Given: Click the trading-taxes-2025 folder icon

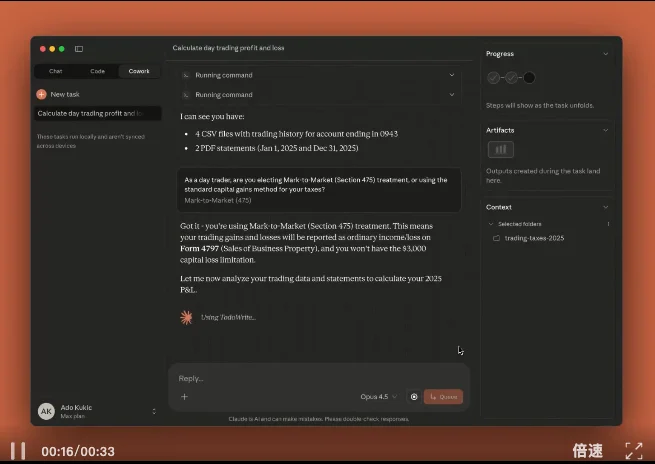Looking at the screenshot, I should click(x=497, y=238).
